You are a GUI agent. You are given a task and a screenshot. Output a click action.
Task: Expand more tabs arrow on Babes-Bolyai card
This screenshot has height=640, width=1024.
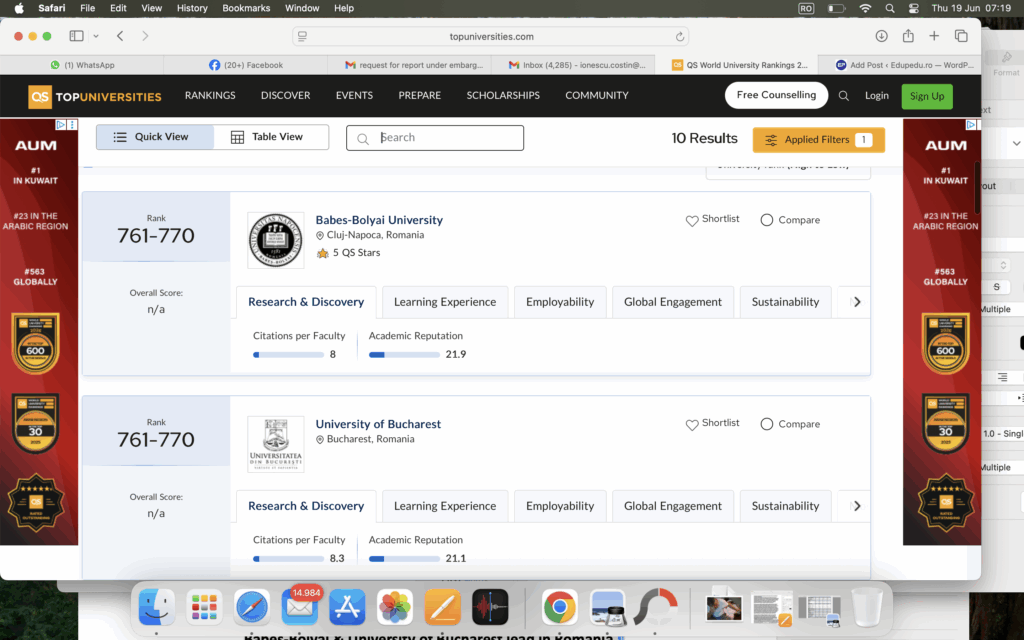point(856,302)
